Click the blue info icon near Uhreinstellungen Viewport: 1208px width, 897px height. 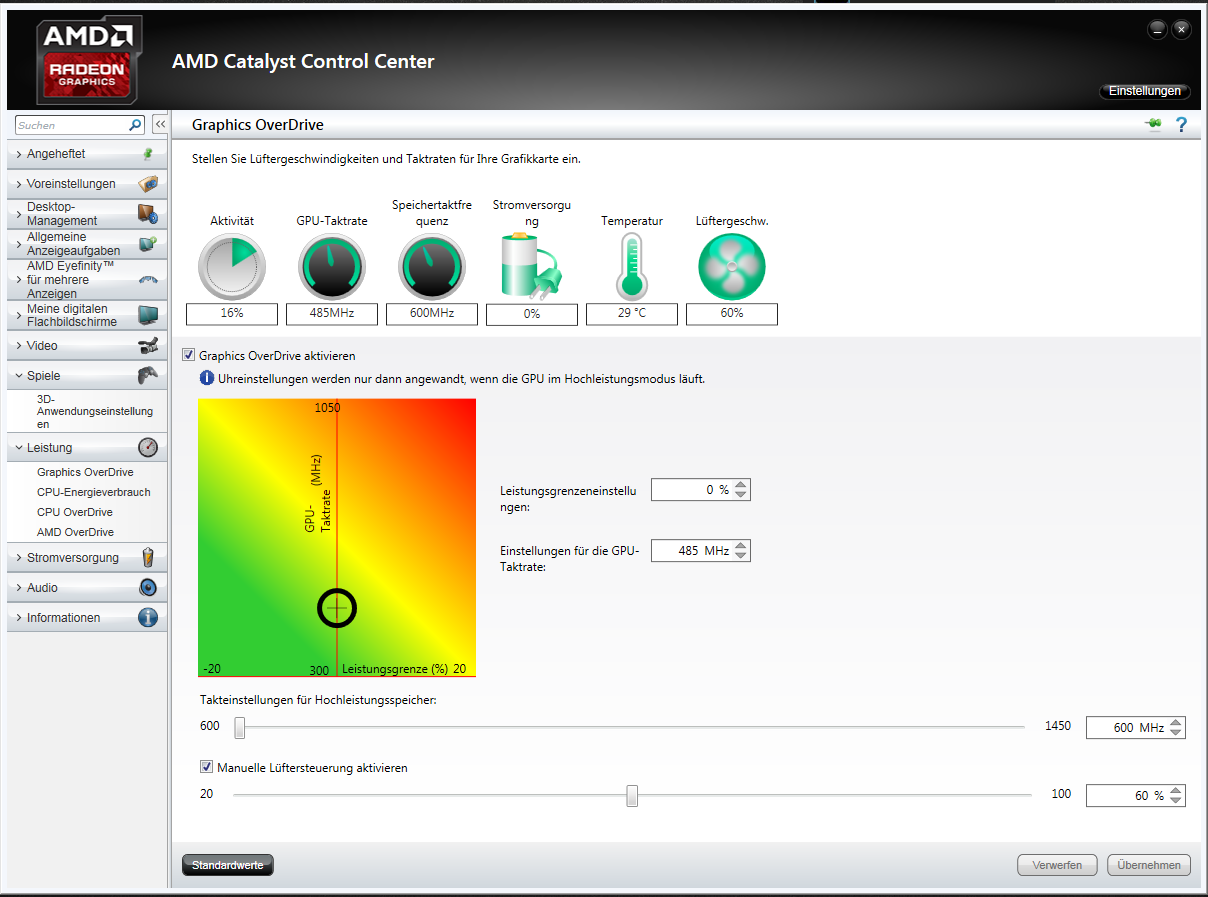tap(207, 378)
